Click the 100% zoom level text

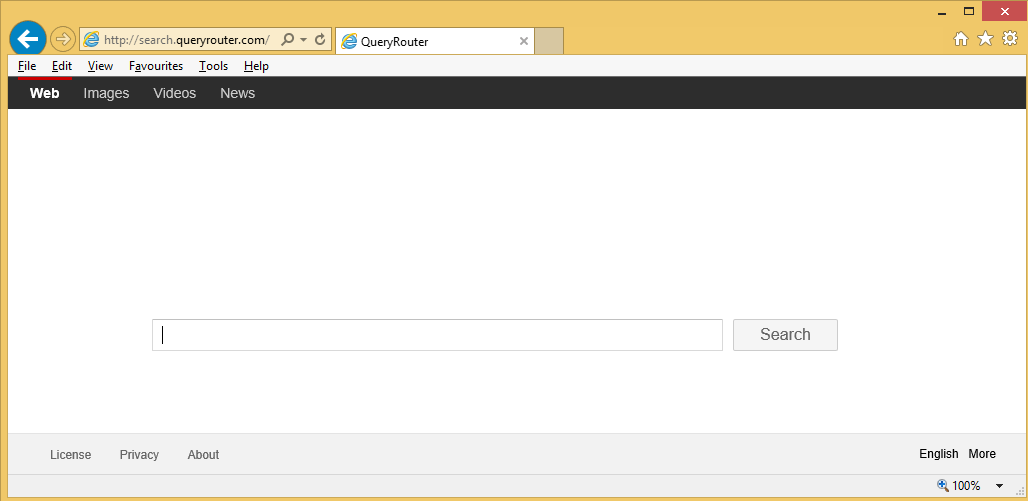[x=966, y=486]
